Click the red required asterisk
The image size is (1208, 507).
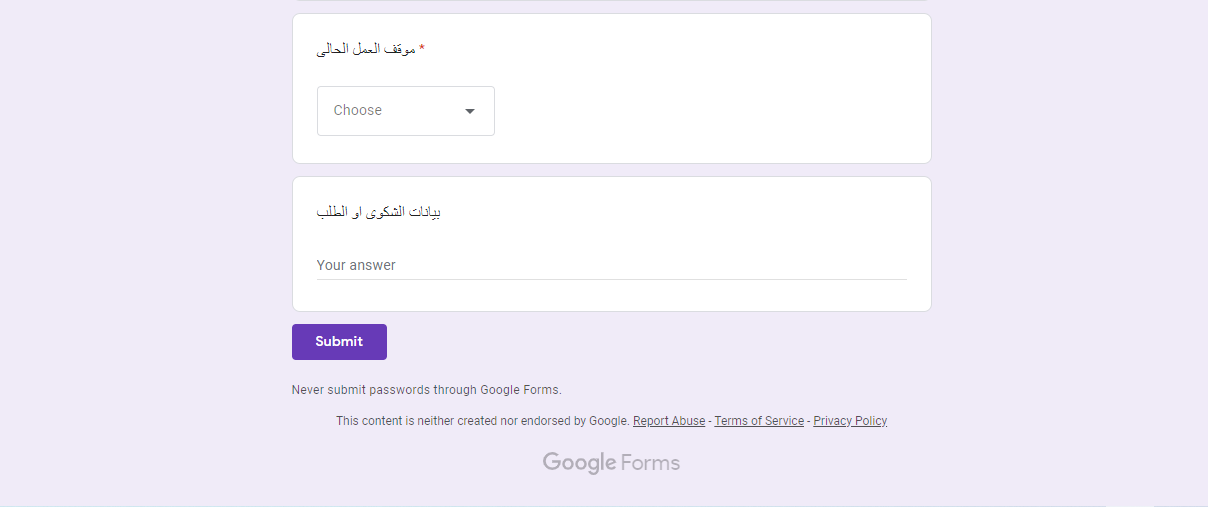[x=422, y=48]
